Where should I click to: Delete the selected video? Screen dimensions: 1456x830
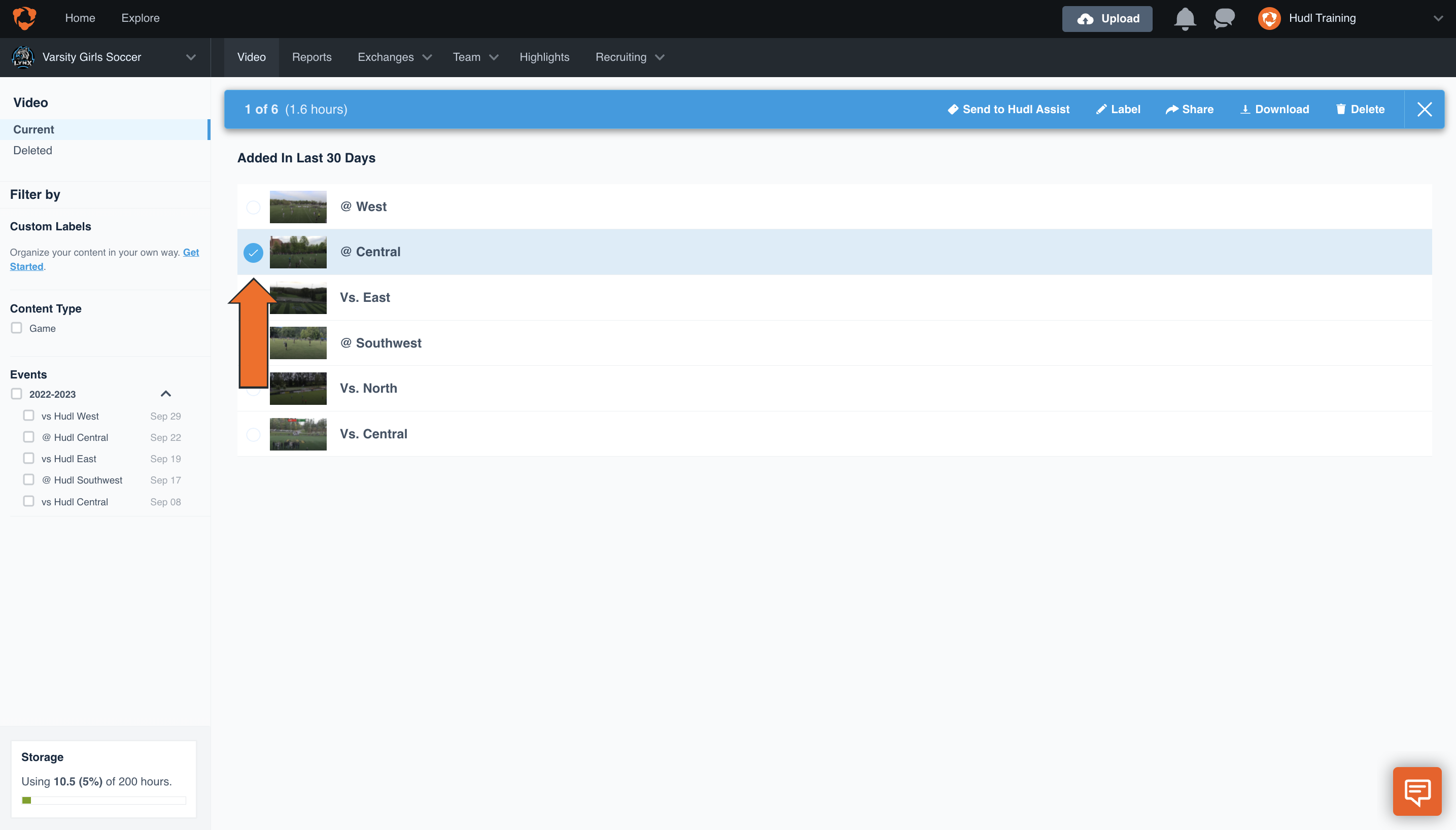tap(1361, 109)
